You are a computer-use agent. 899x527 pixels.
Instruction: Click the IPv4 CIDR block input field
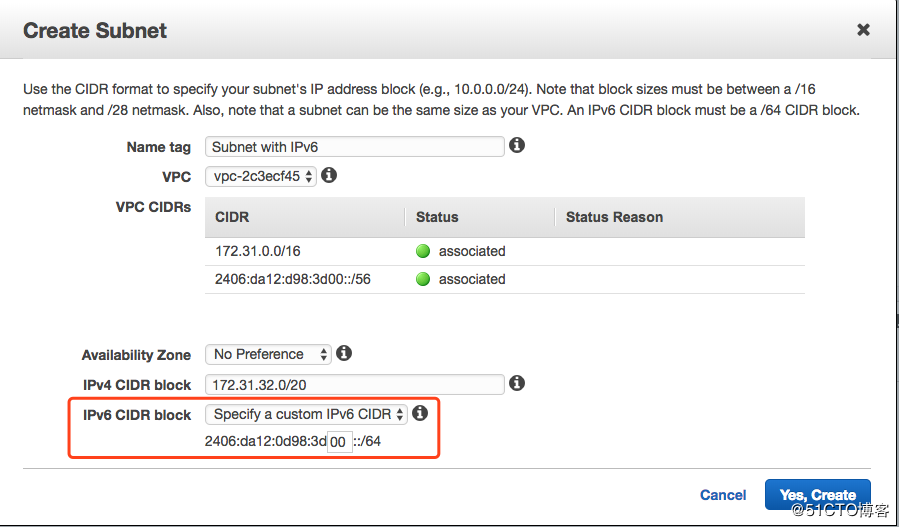(x=354, y=384)
